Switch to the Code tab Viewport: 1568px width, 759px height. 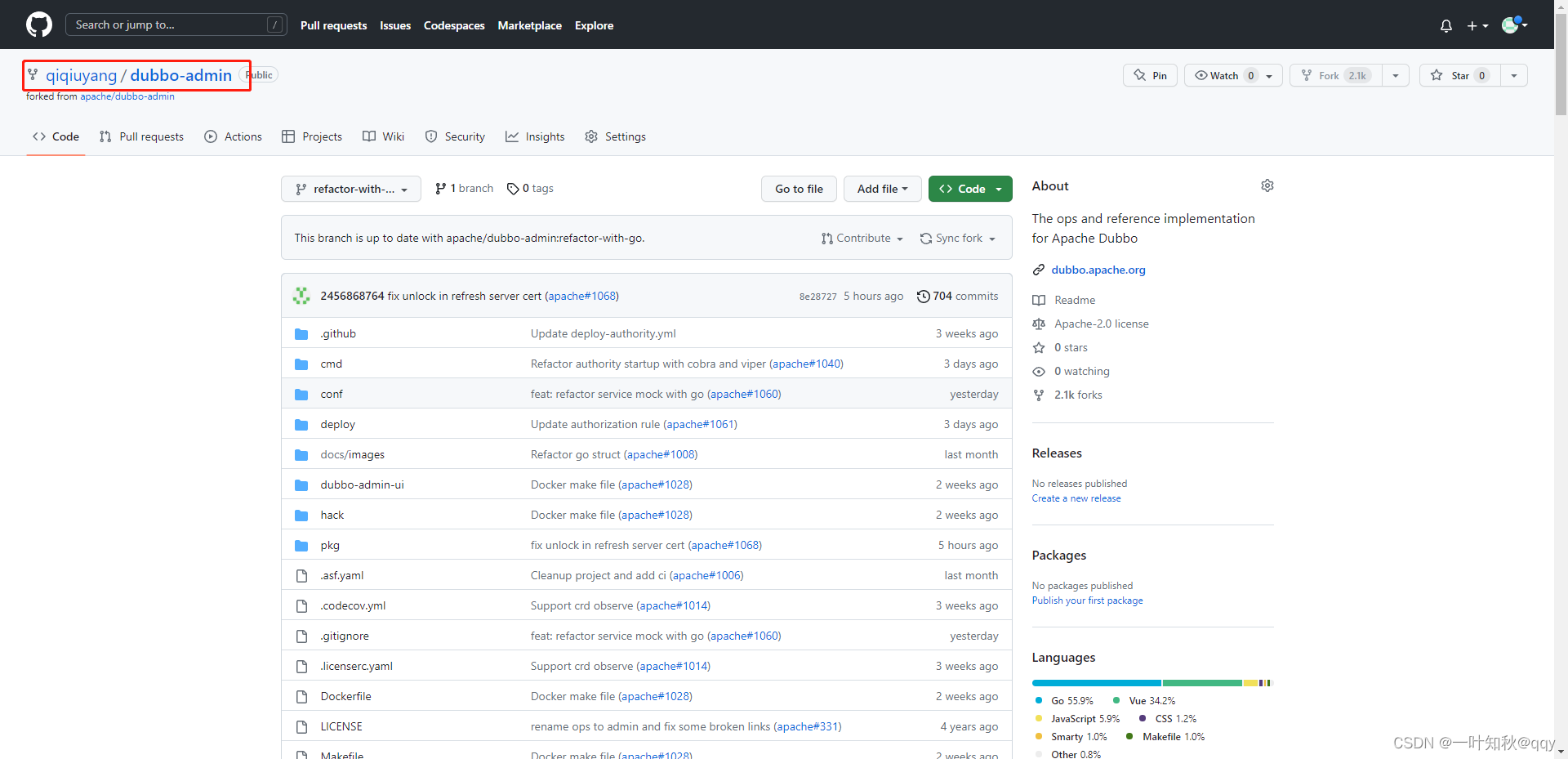coord(56,136)
